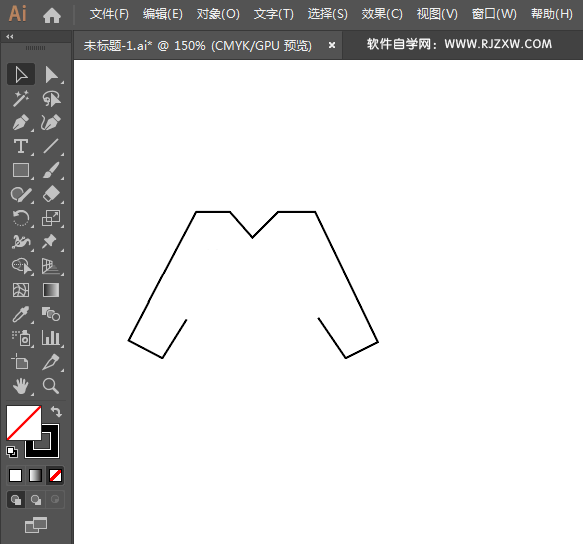Viewport: 583px width, 544px height.
Task: Reset to default fill and stroke
Action: click(12, 451)
